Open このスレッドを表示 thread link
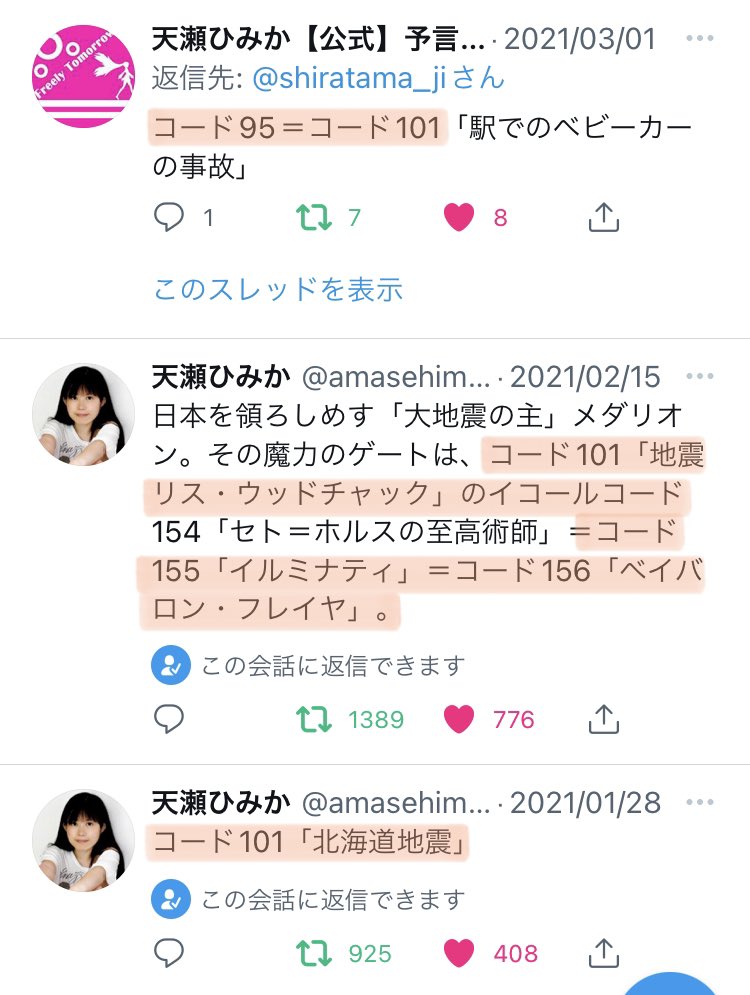The height and width of the screenshot is (995, 750). [279, 289]
